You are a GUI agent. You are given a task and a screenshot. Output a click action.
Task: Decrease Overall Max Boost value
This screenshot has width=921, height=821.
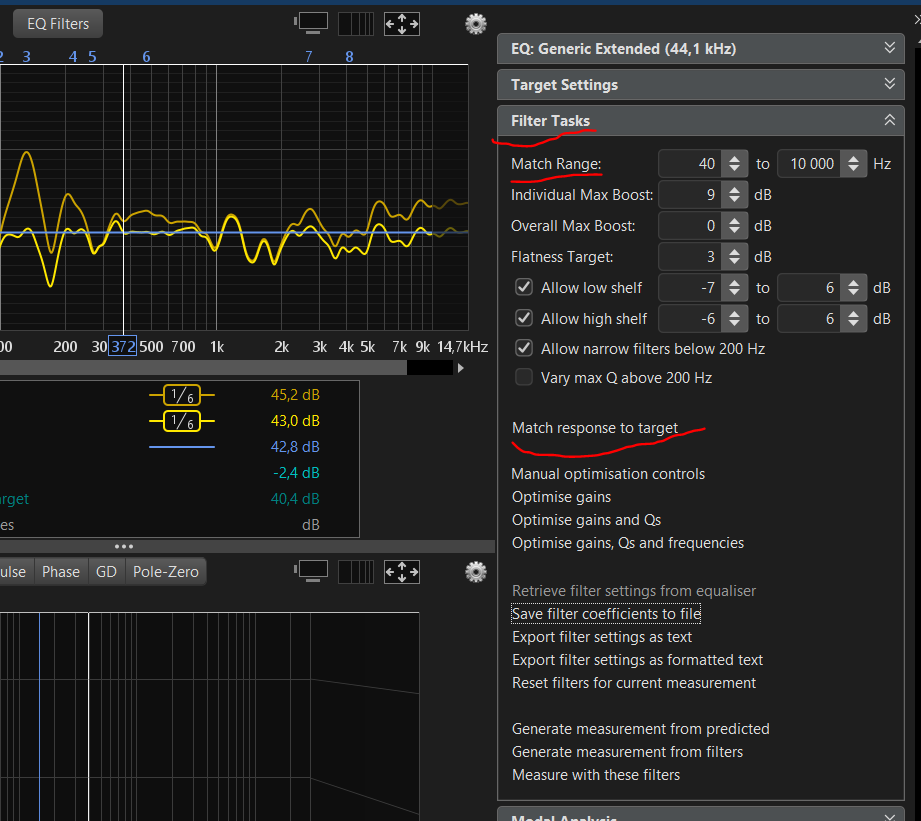tap(734, 231)
